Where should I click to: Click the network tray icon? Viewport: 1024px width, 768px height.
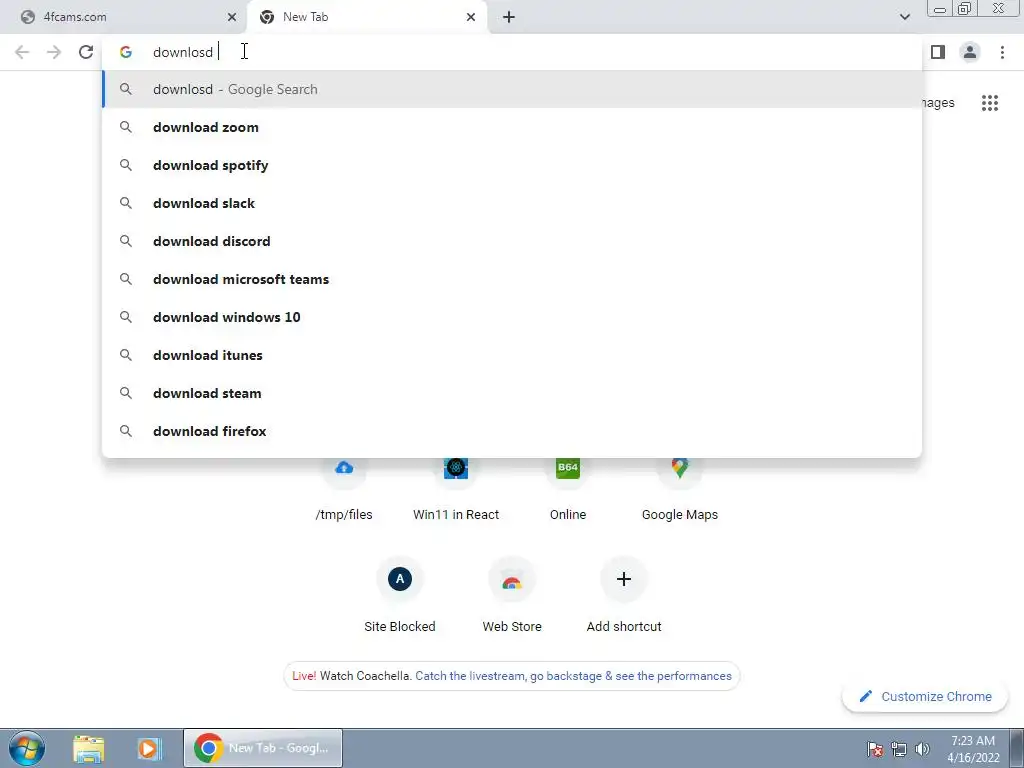pyautogui.click(x=899, y=749)
